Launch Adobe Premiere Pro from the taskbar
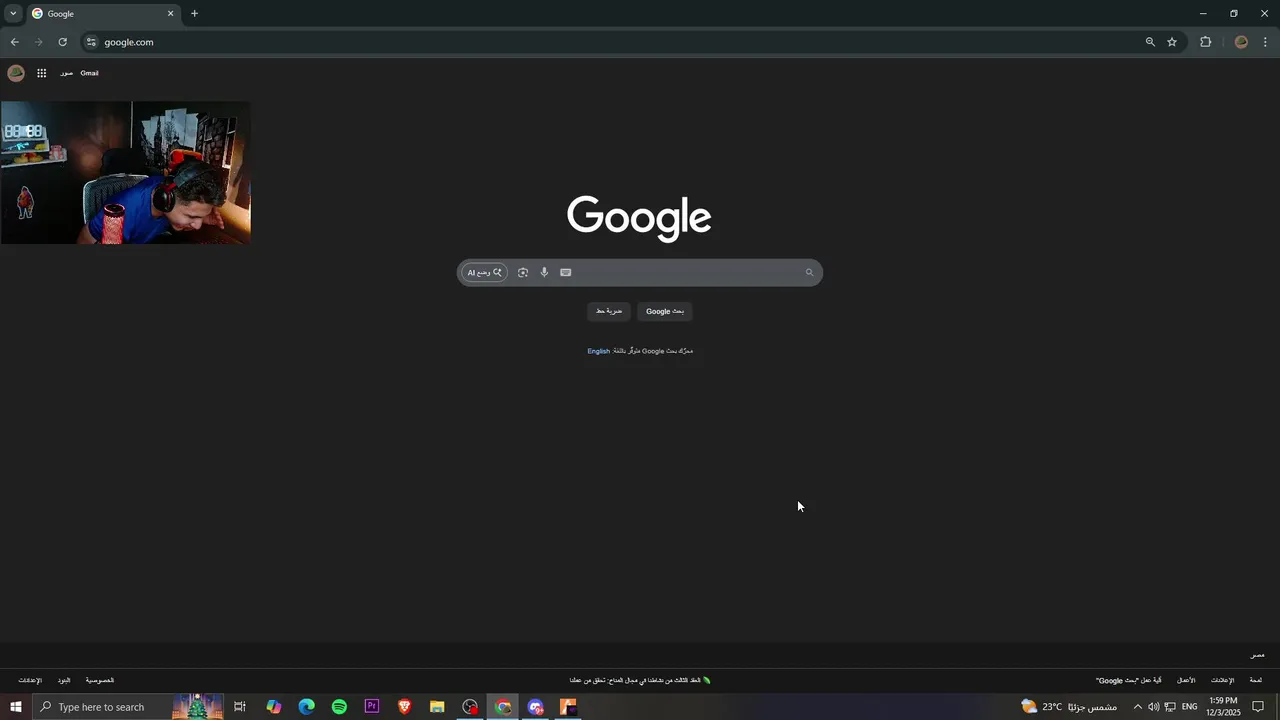This screenshot has height=720, width=1280. point(372,707)
